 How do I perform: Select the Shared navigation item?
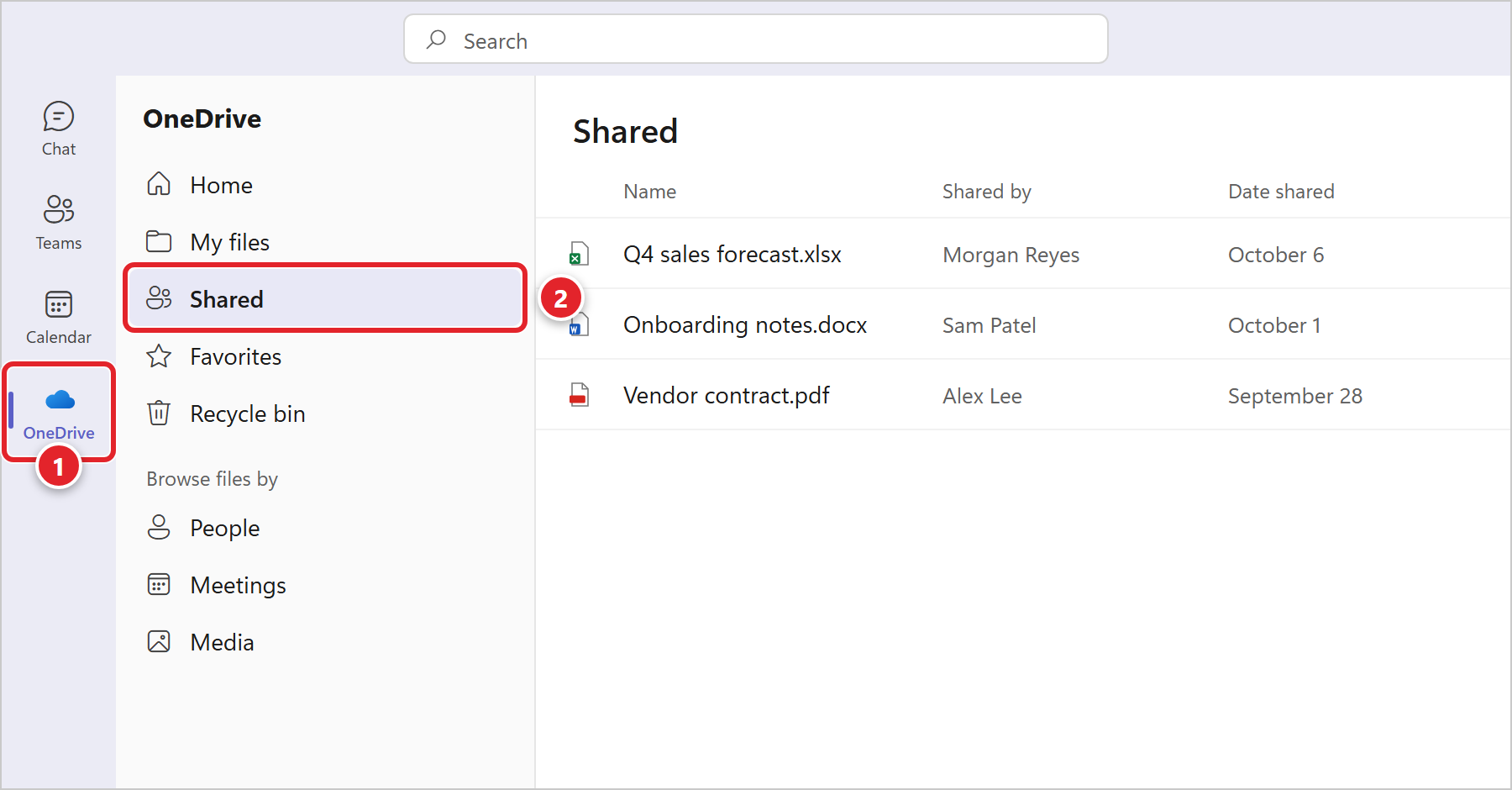(325, 298)
